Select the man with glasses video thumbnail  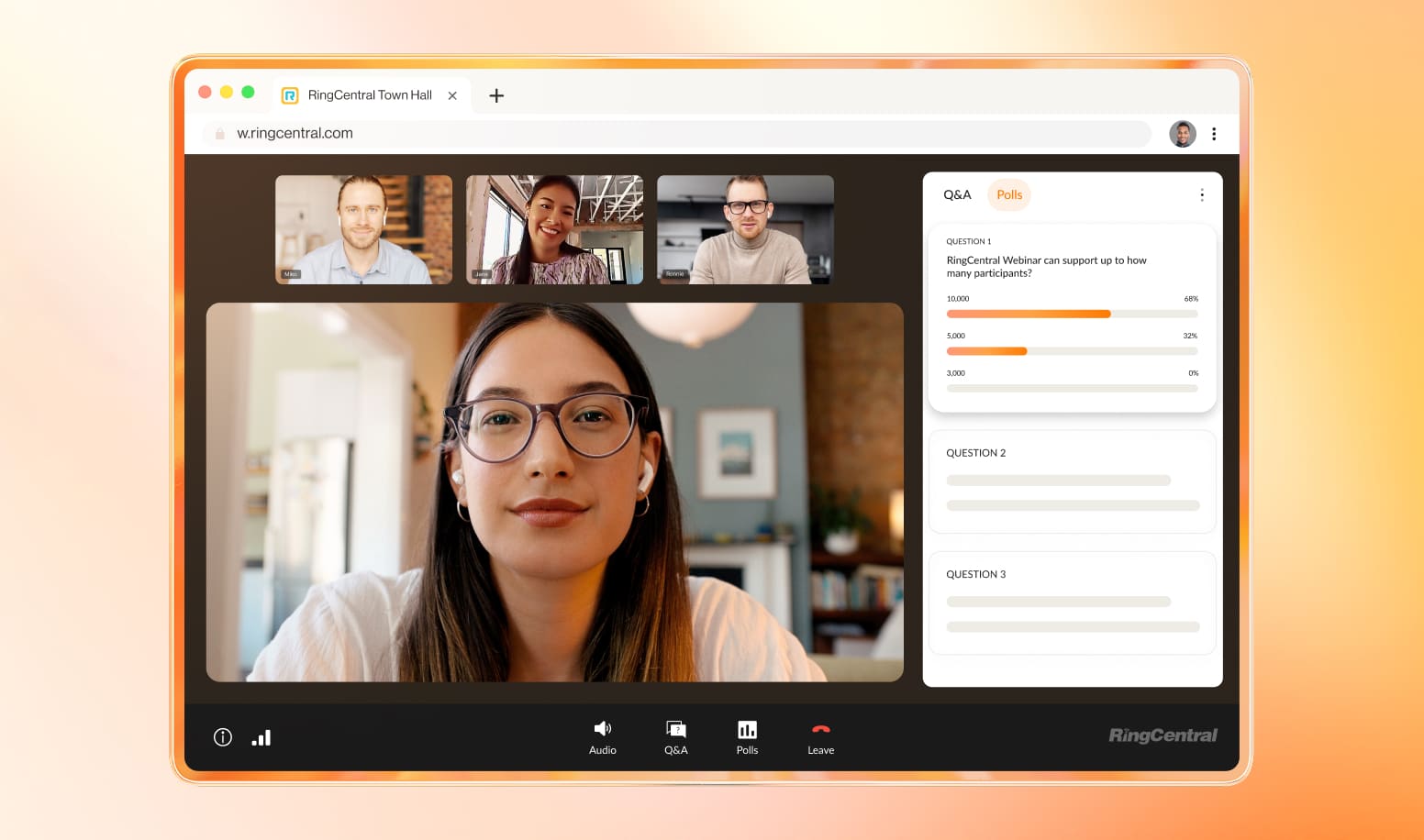[745, 229]
